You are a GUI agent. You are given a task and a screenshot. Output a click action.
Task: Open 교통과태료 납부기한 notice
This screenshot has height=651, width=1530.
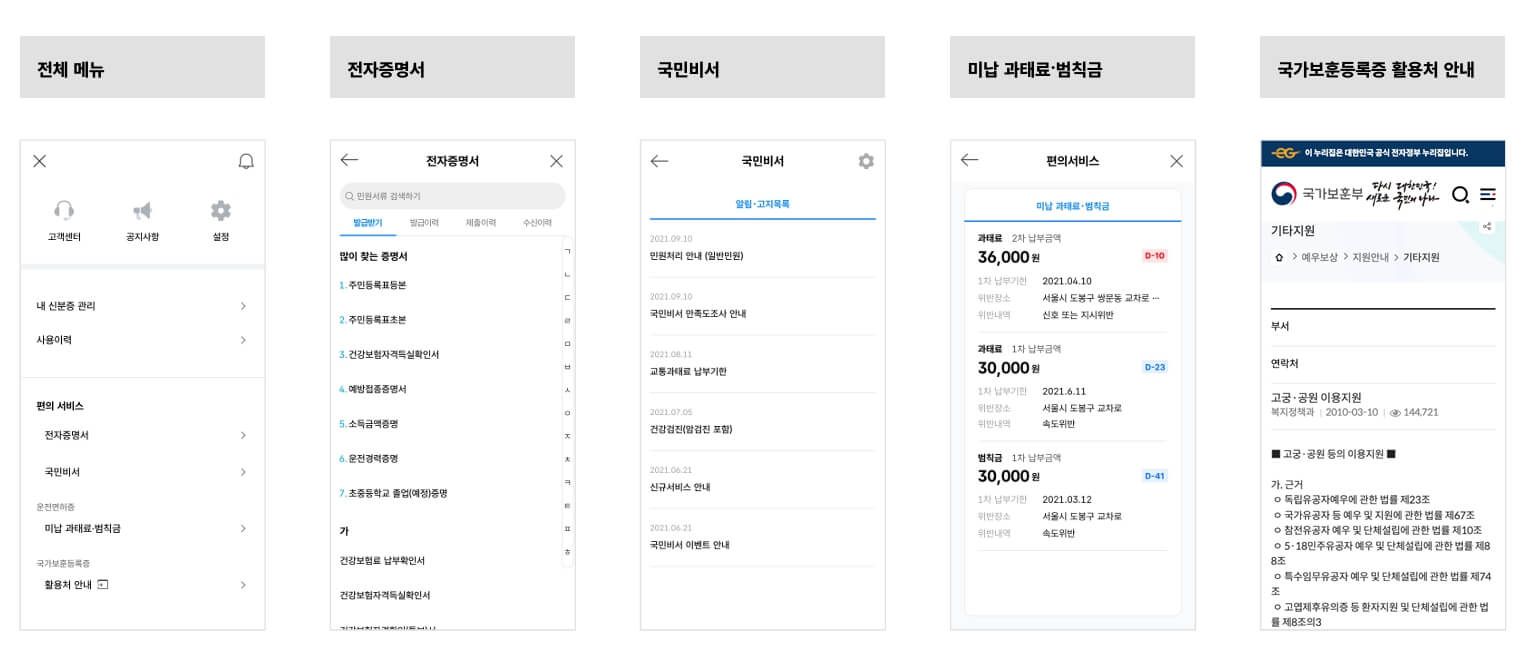[x=689, y=372]
